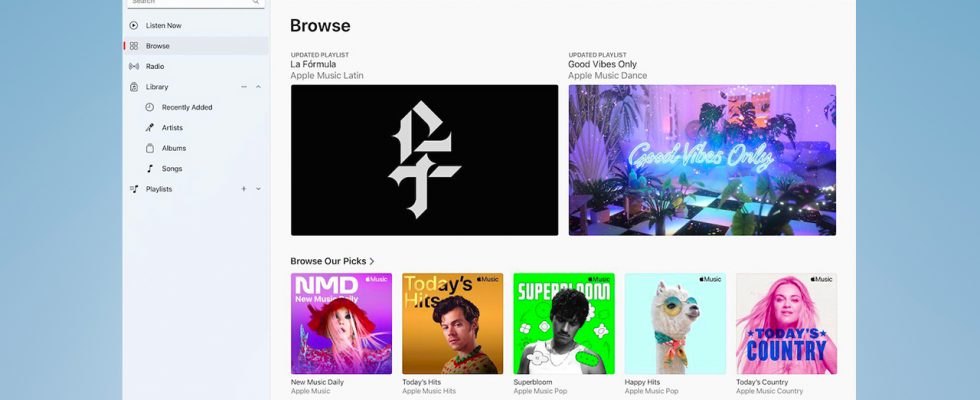Screen dimensions: 980x400
Task: Click the Playlists icon in the sidebar
Action: (x=134, y=189)
